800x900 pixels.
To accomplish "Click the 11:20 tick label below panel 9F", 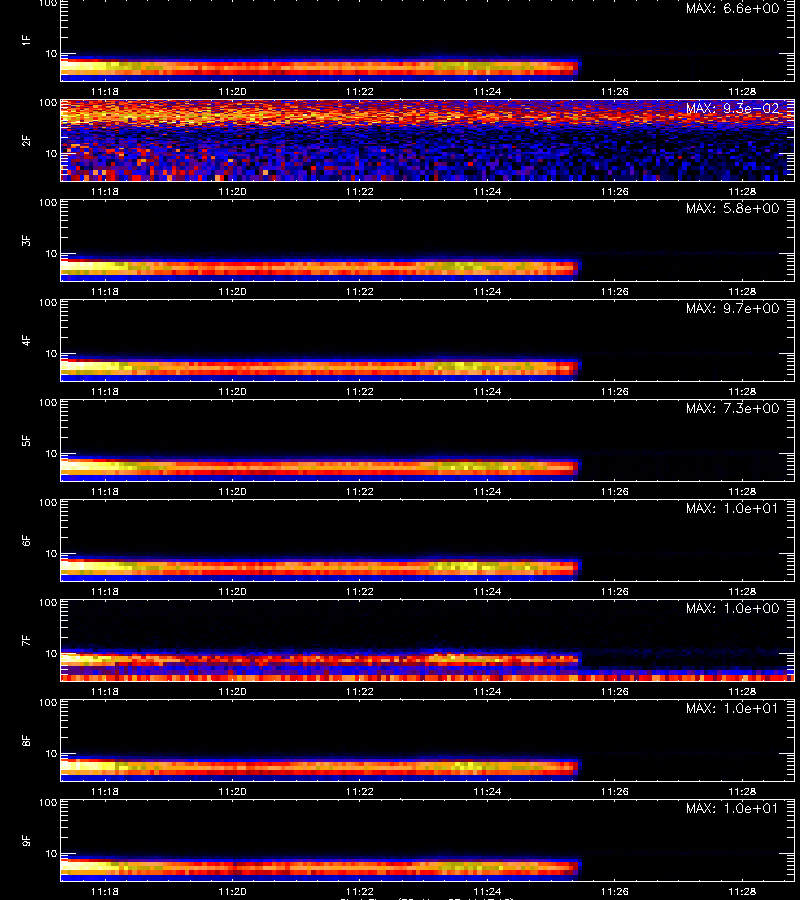I will 232,891.
